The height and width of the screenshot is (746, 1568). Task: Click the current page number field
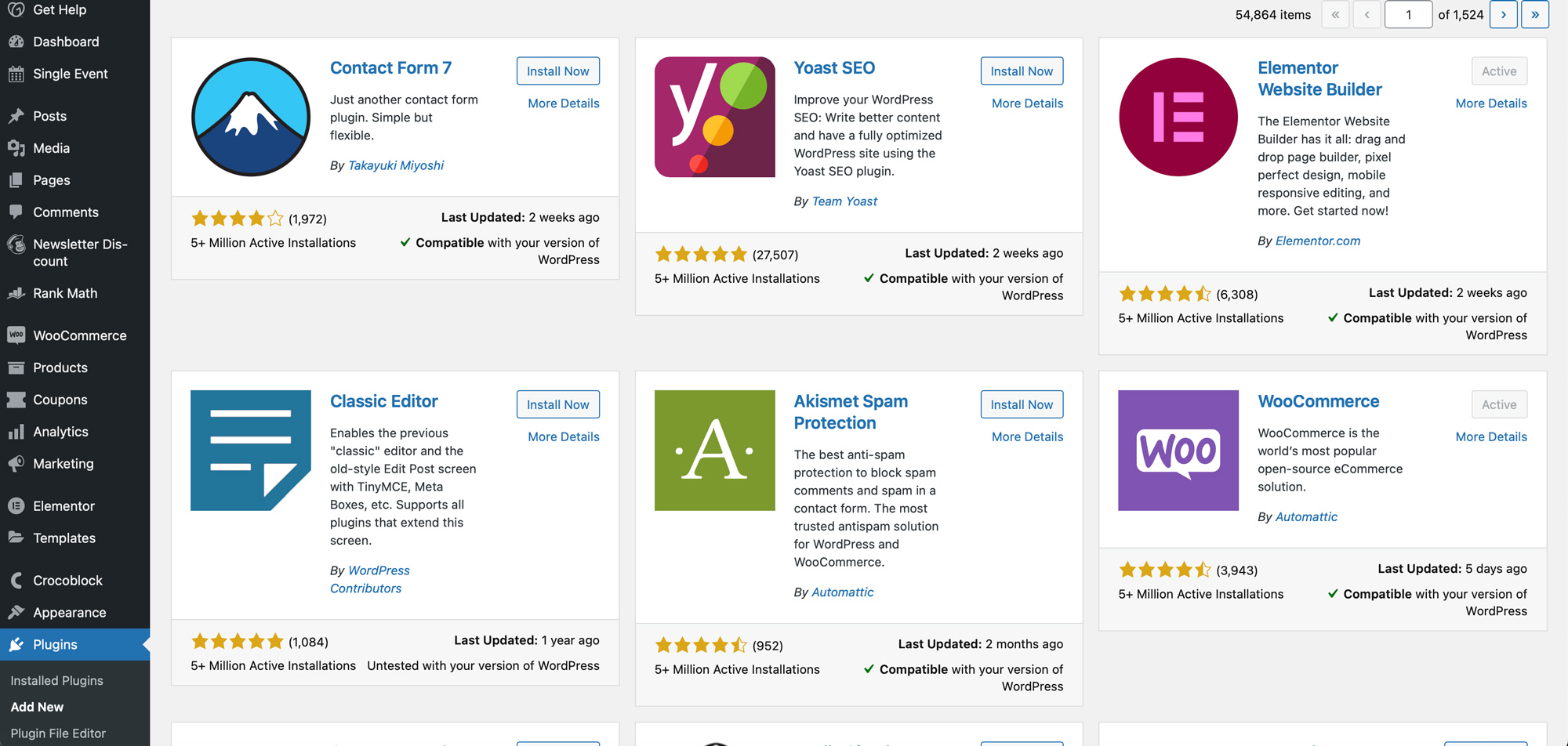point(1408,14)
